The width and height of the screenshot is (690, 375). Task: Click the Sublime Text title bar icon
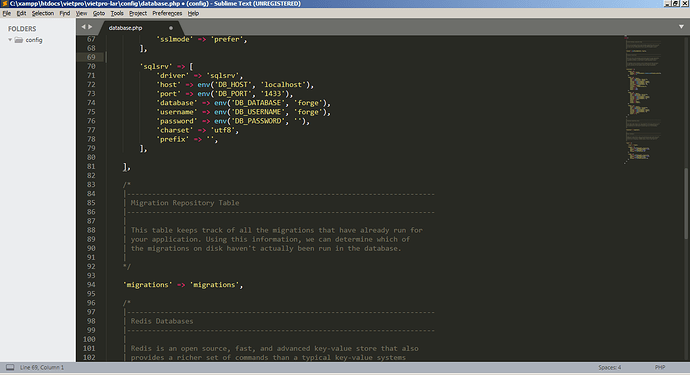click(4, 4)
